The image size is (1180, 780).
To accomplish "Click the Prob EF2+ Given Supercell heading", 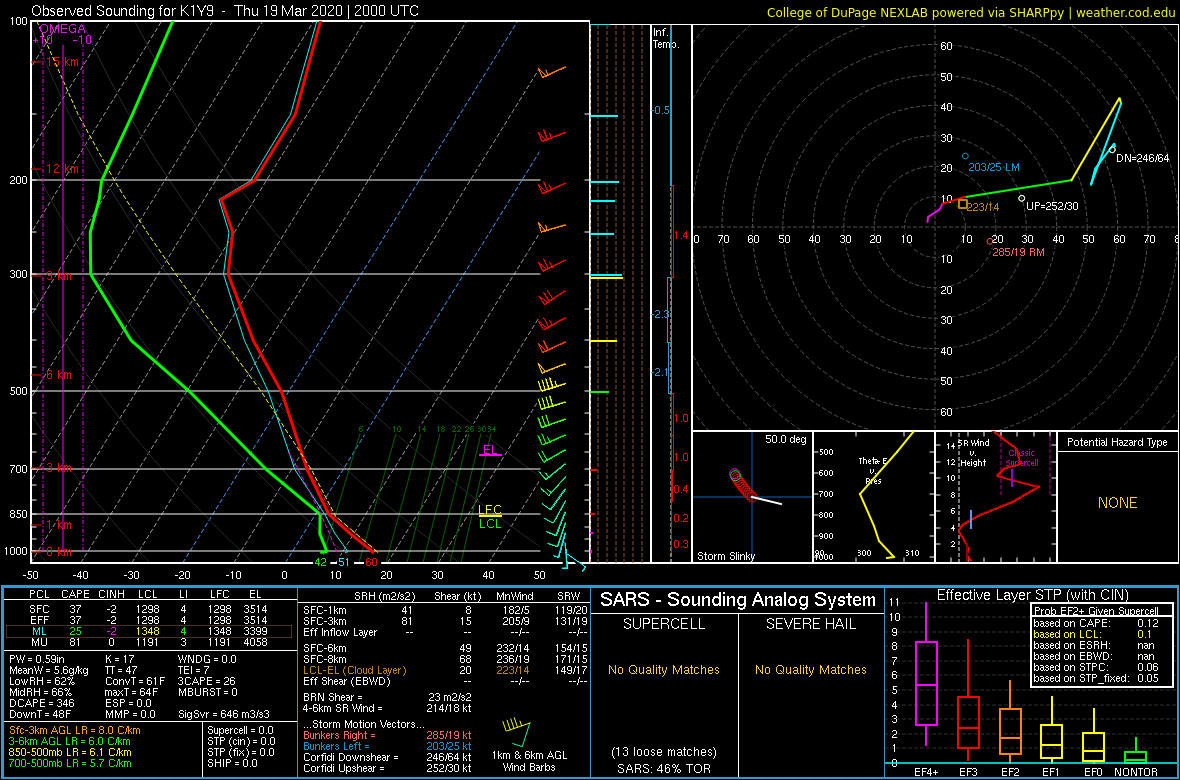I will 1096,611.
